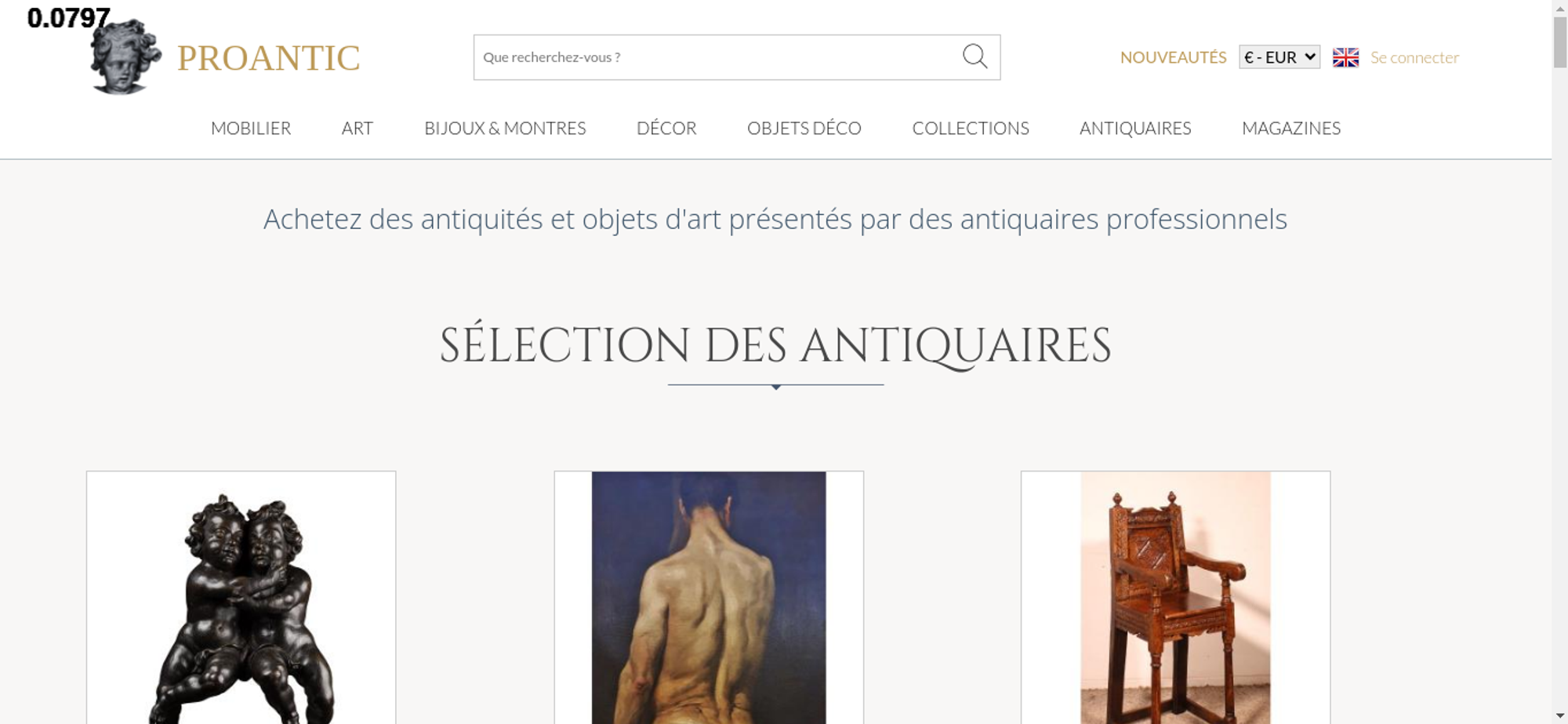The image size is (1568, 724).
Task: Switch language via the British flag icon
Action: [1345, 57]
